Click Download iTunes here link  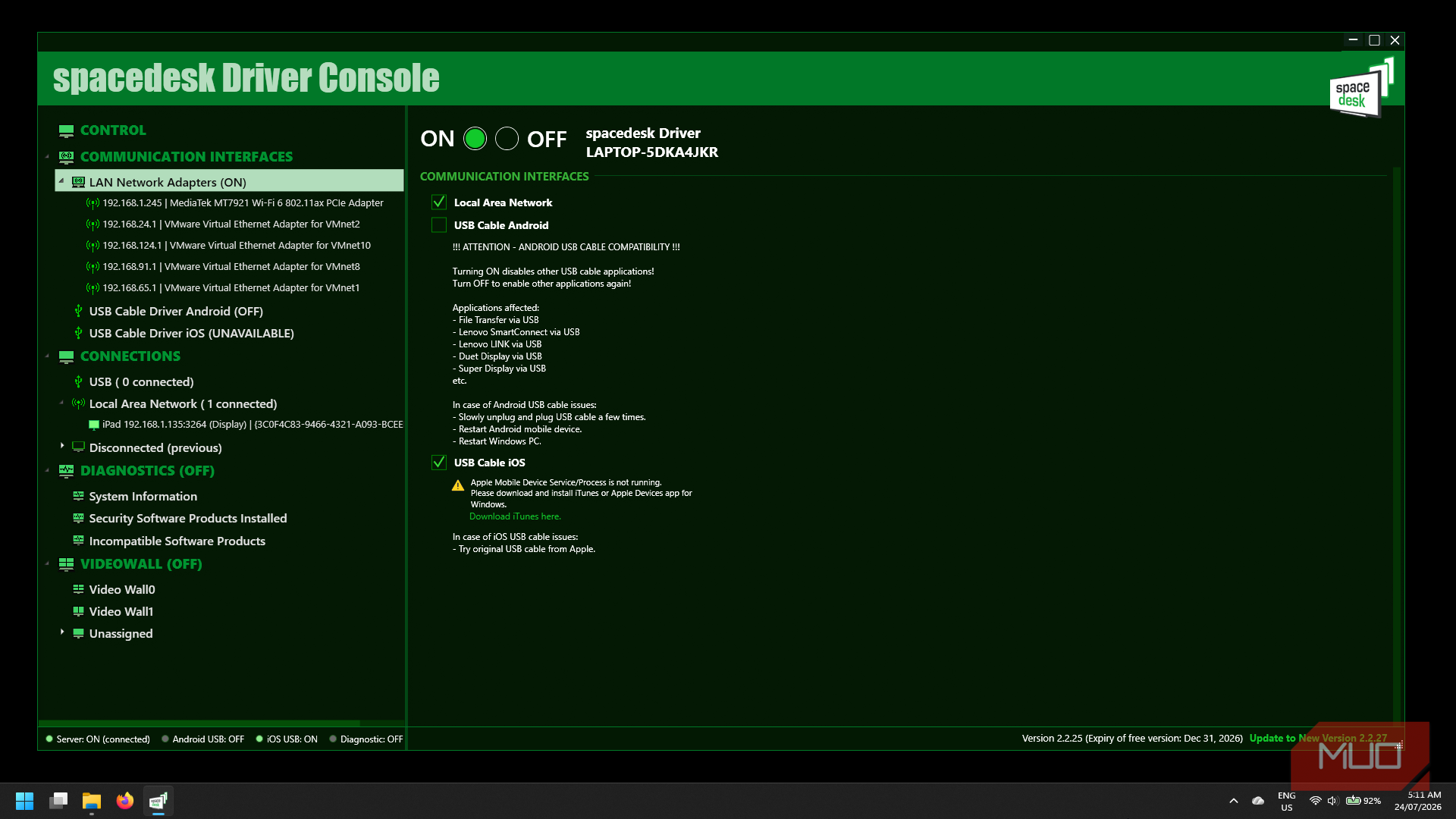click(515, 516)
